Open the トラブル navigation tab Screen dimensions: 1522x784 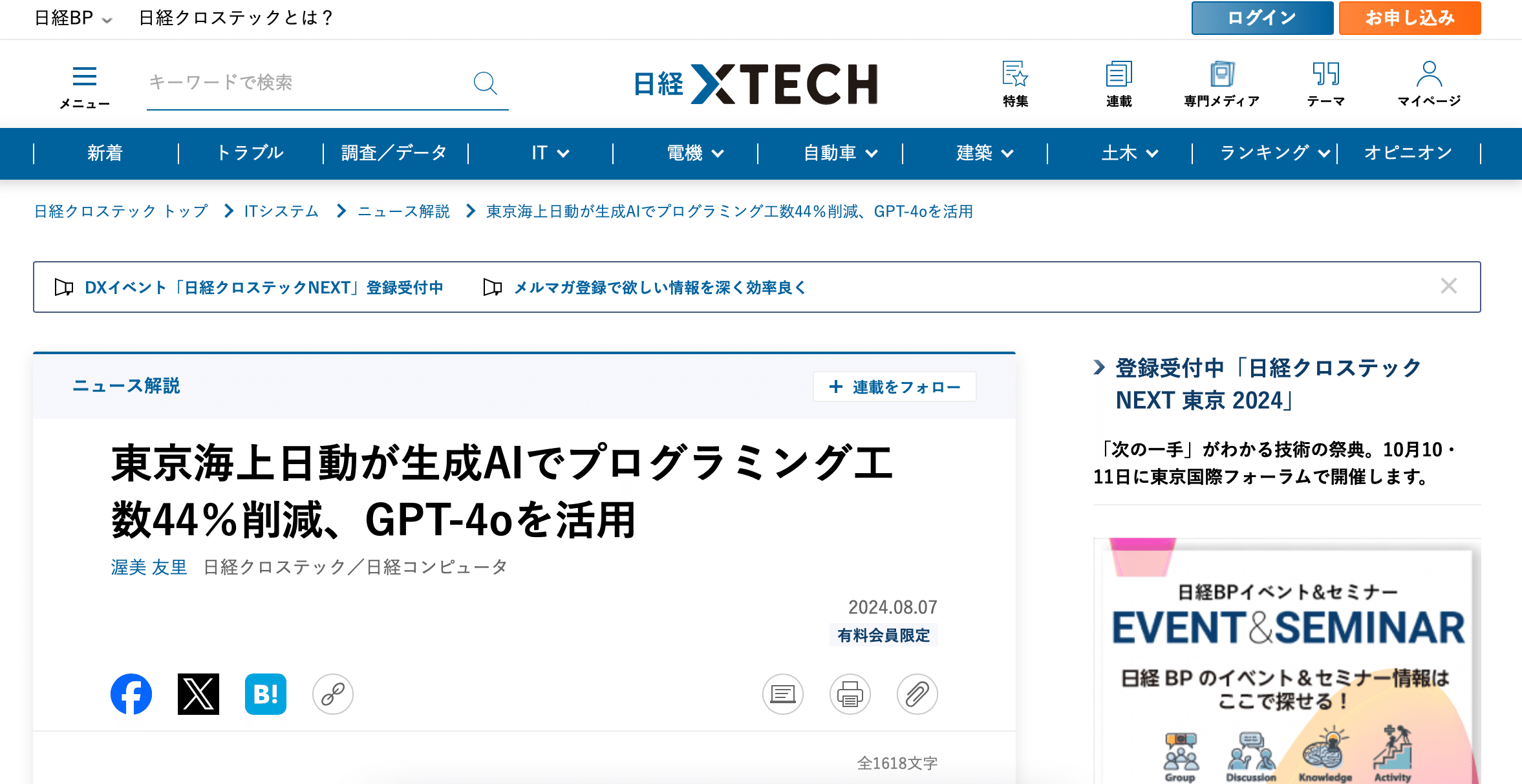[x=250, y=153]
